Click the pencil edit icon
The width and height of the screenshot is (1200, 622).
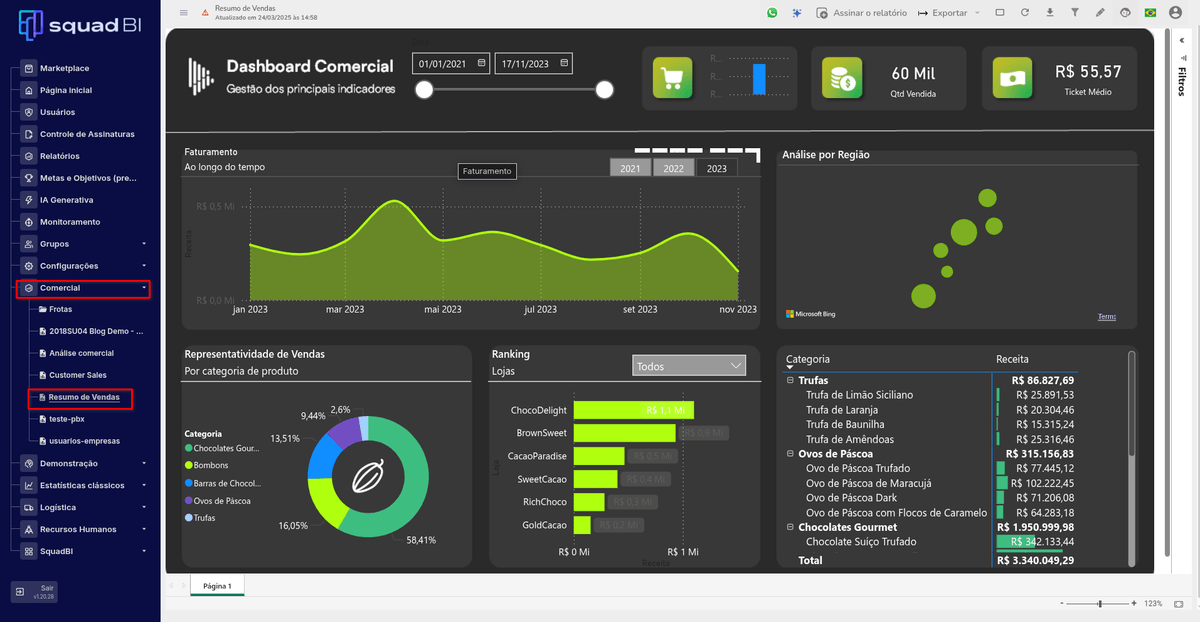1100,13
